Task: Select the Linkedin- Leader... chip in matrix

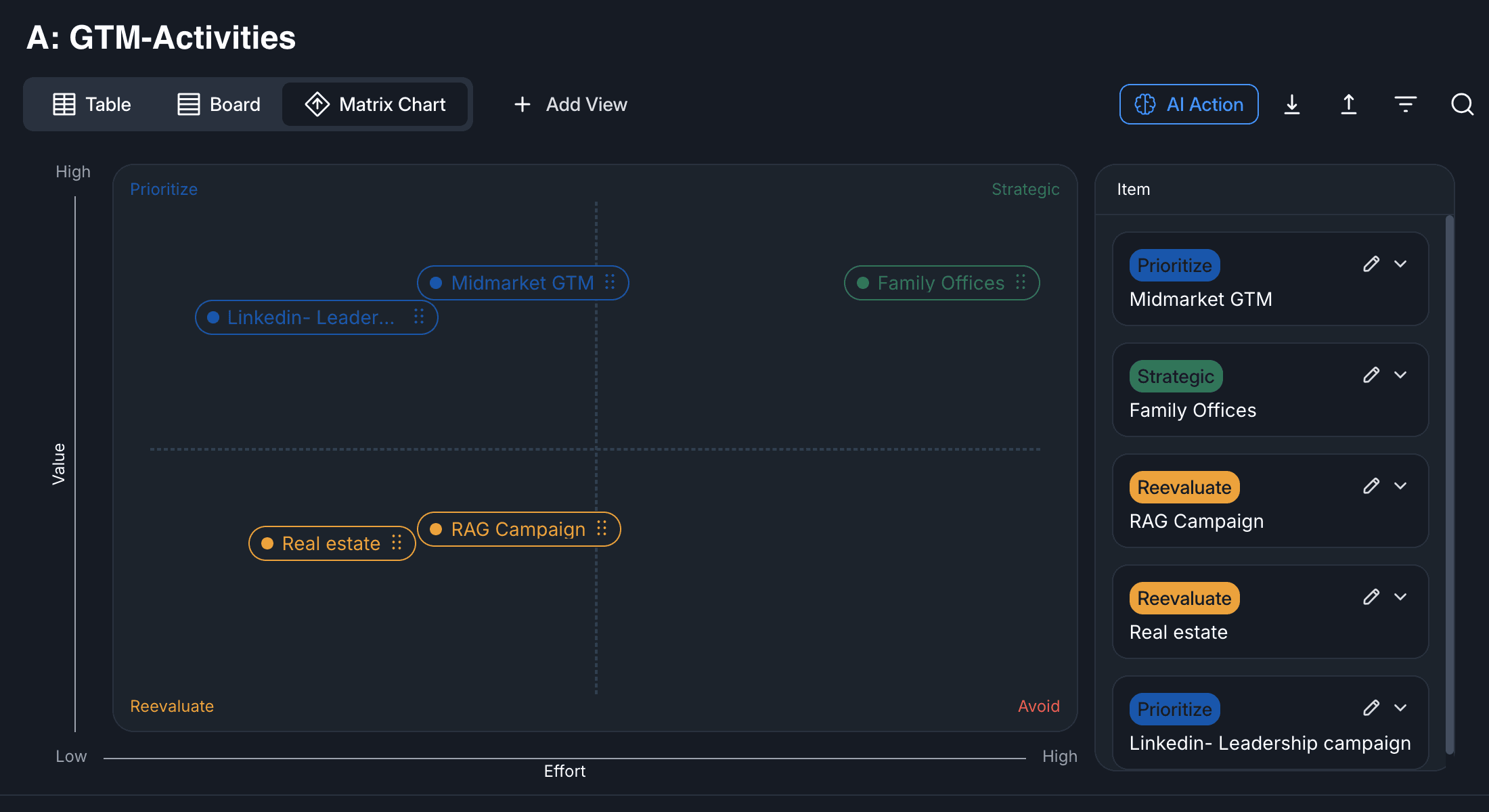Action: pos(310,317)
